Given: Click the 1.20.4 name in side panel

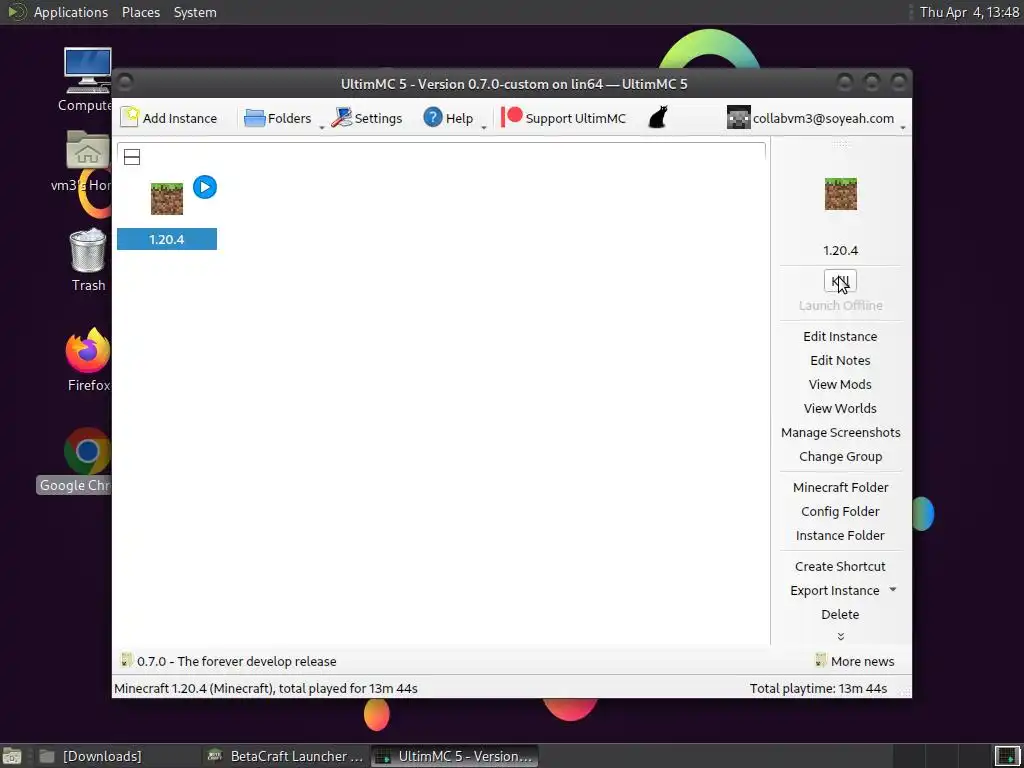Looking at the screenshot, I should pos(840,250).
